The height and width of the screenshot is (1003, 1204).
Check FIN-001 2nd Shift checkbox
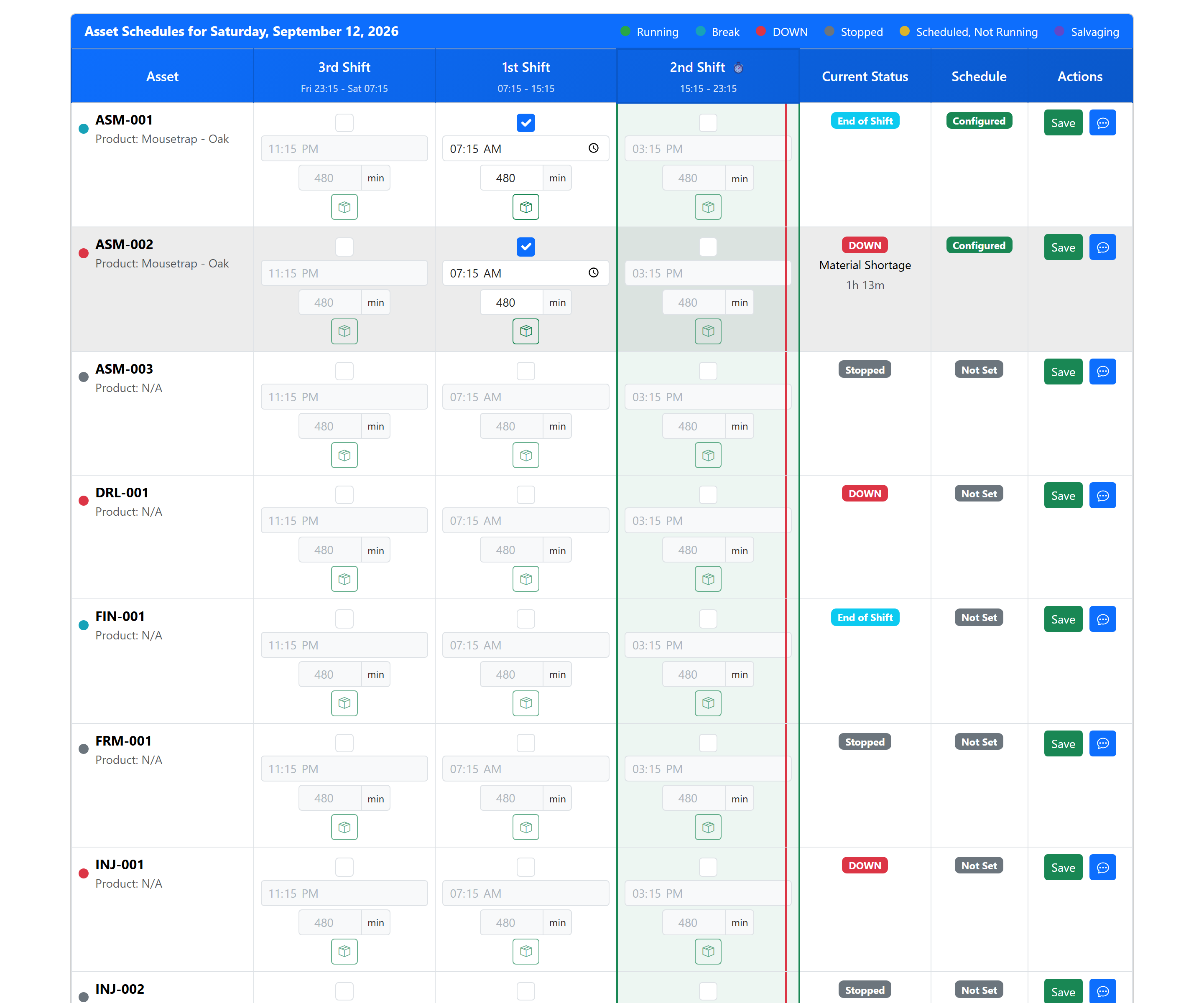tap(708, 619)
